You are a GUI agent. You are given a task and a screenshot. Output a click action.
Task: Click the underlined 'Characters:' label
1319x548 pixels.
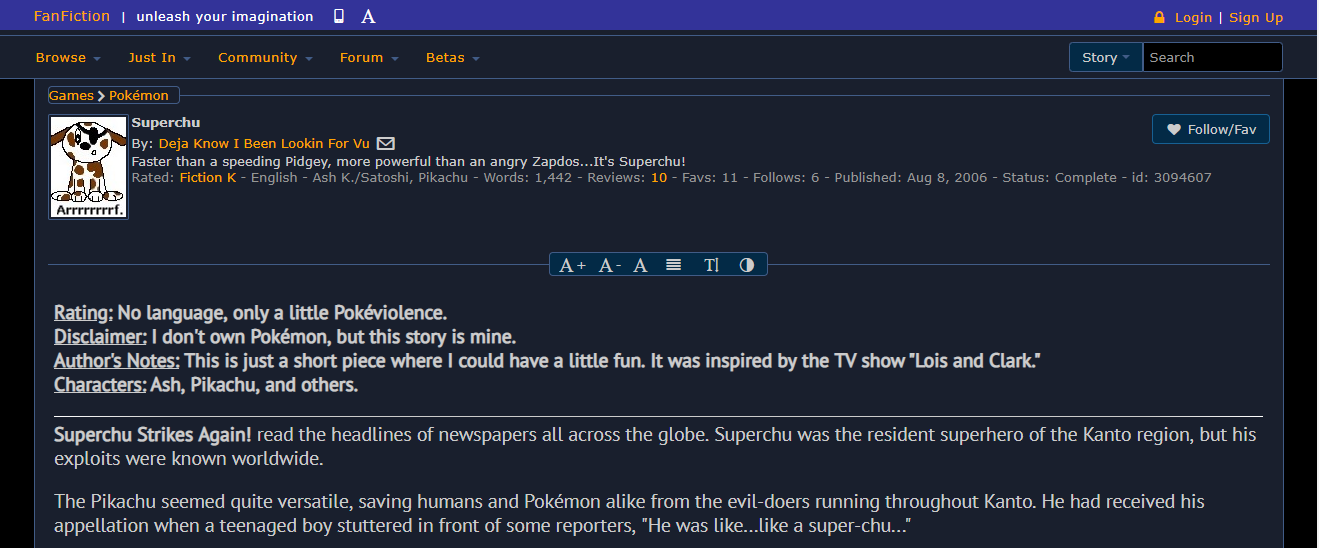pyautogui.click(x=100, y=385)
